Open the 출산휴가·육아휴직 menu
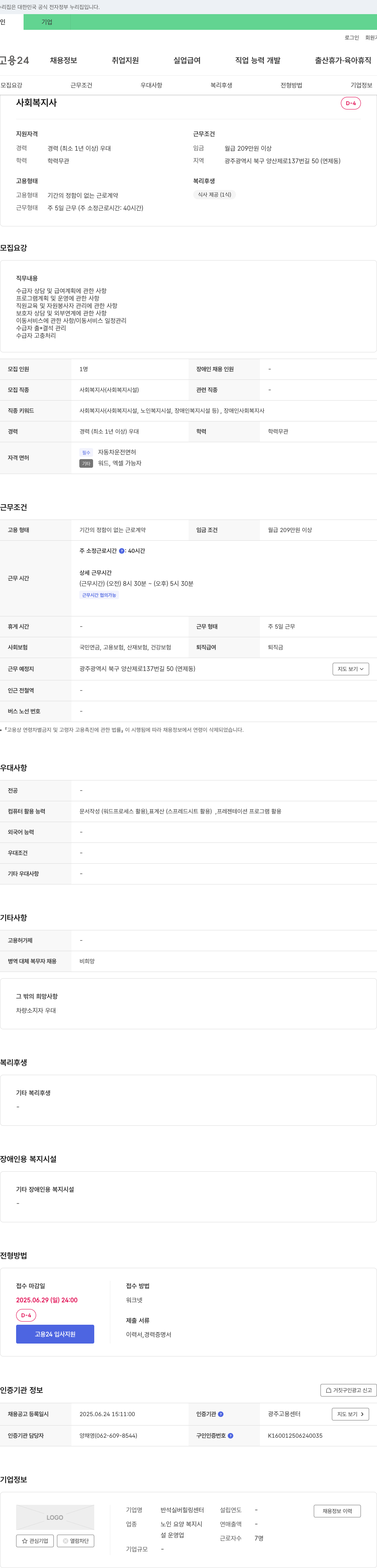 pyautogui.click(x=343, y=60)
